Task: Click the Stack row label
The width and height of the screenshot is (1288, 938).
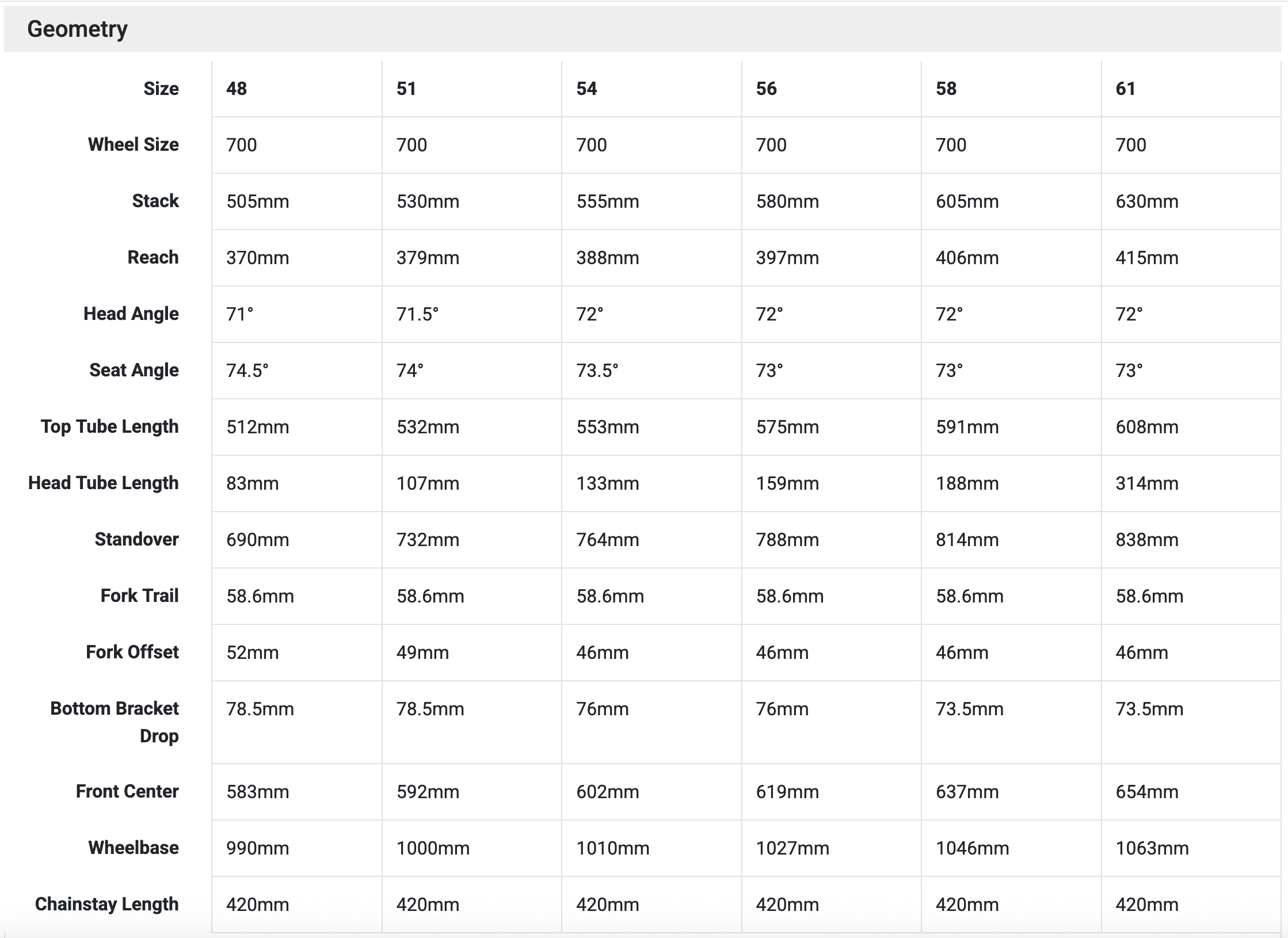Action: click(x=155, y=201)
